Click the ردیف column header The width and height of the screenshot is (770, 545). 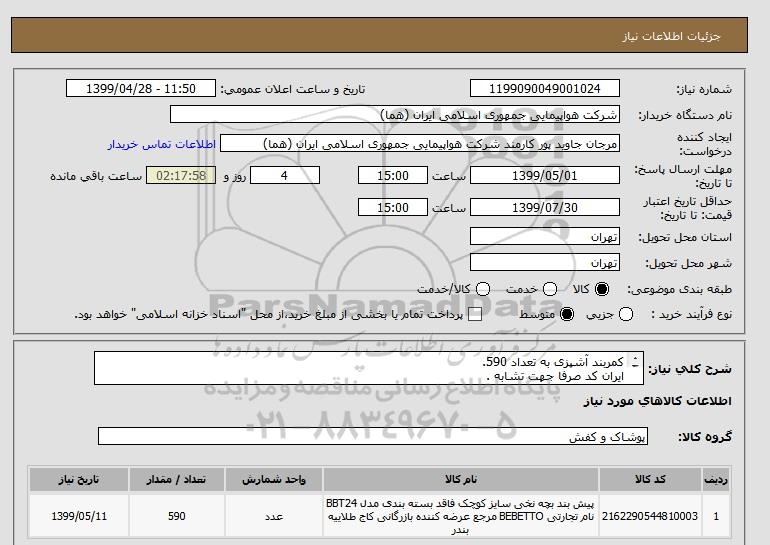tap(716, 479)
